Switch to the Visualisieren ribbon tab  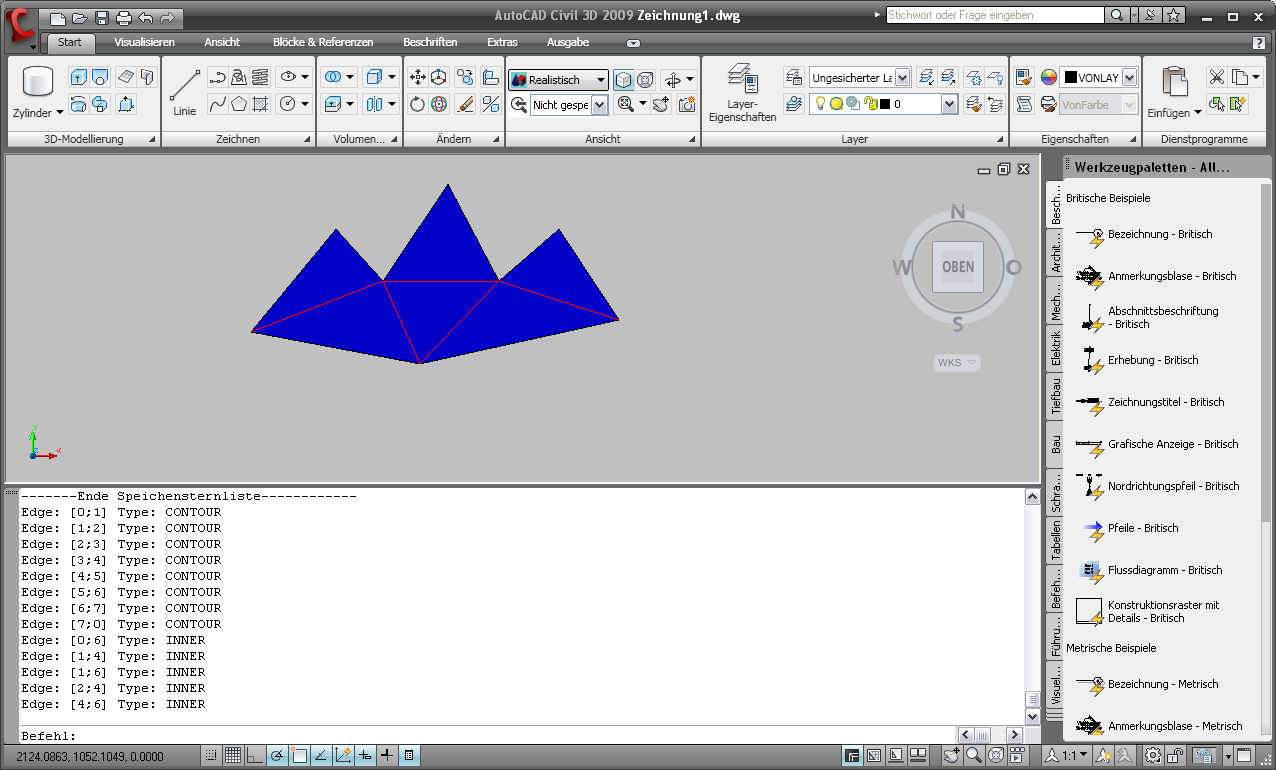tap(144, 42)
